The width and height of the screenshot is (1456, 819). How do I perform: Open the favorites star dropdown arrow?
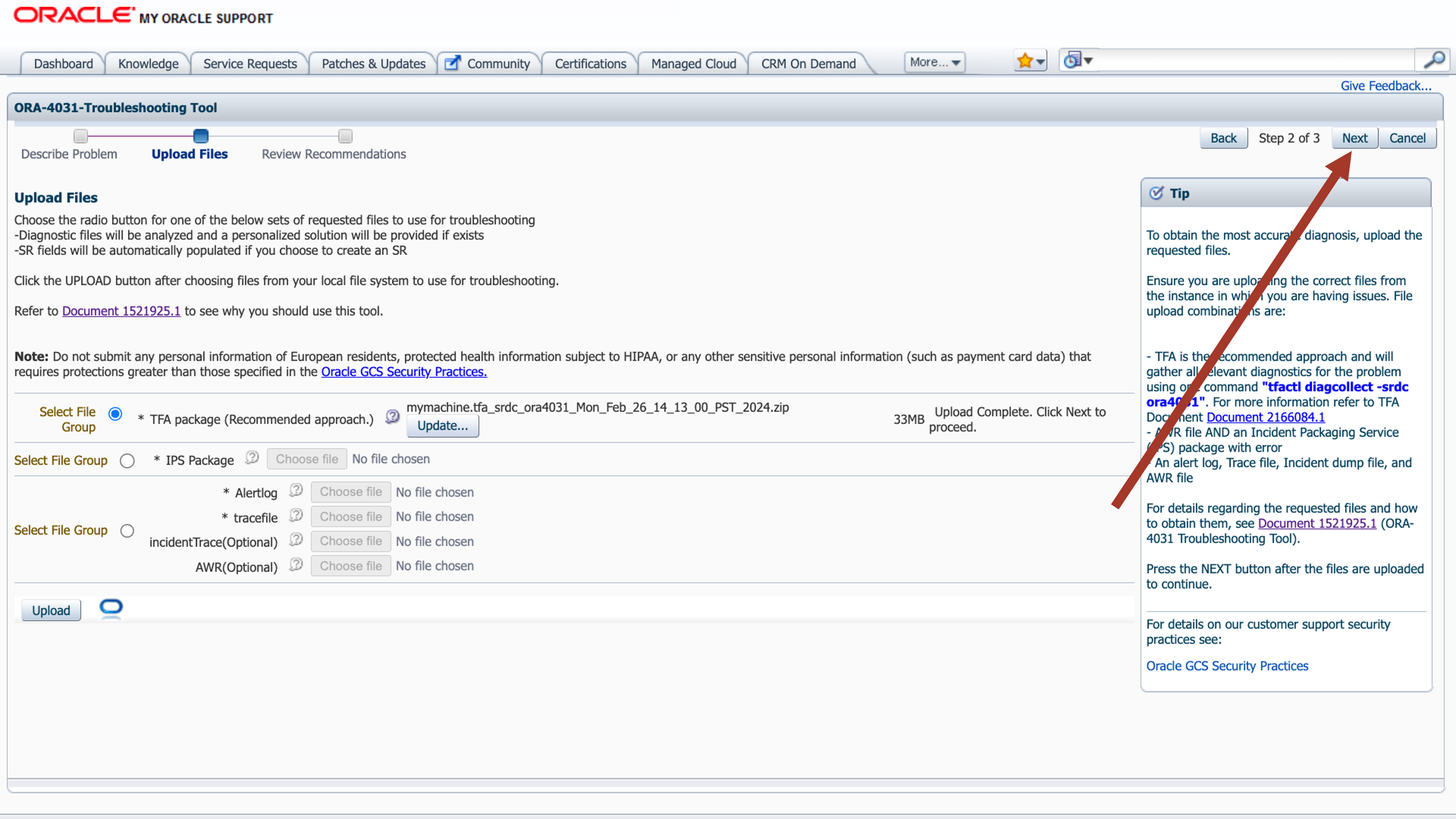[x=1041, y=62]
